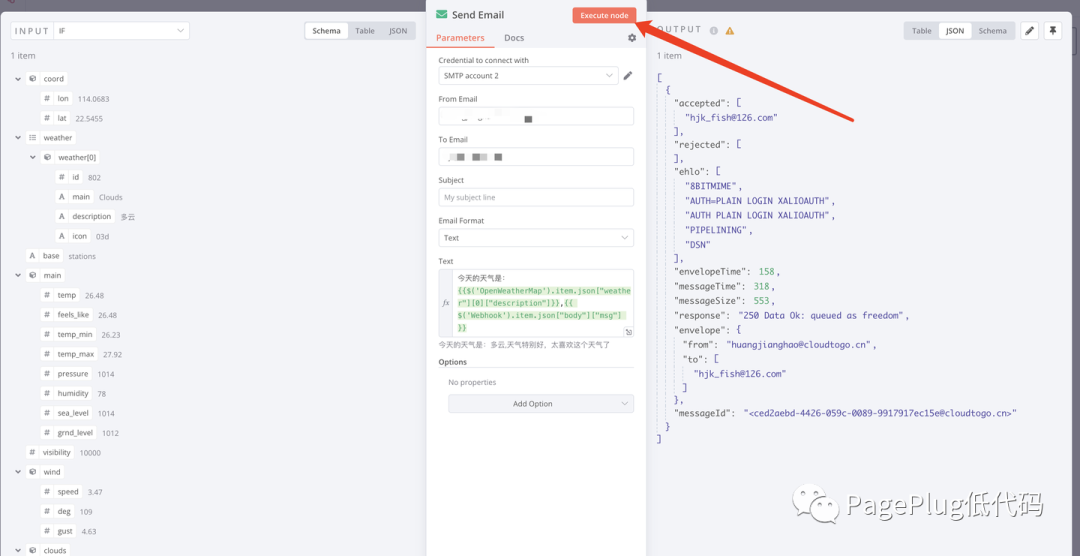Viewport: 1080px width, 556px height.
Task: Collapse the coord tree node
Action: pyautogui.click(x=18, y=79)
